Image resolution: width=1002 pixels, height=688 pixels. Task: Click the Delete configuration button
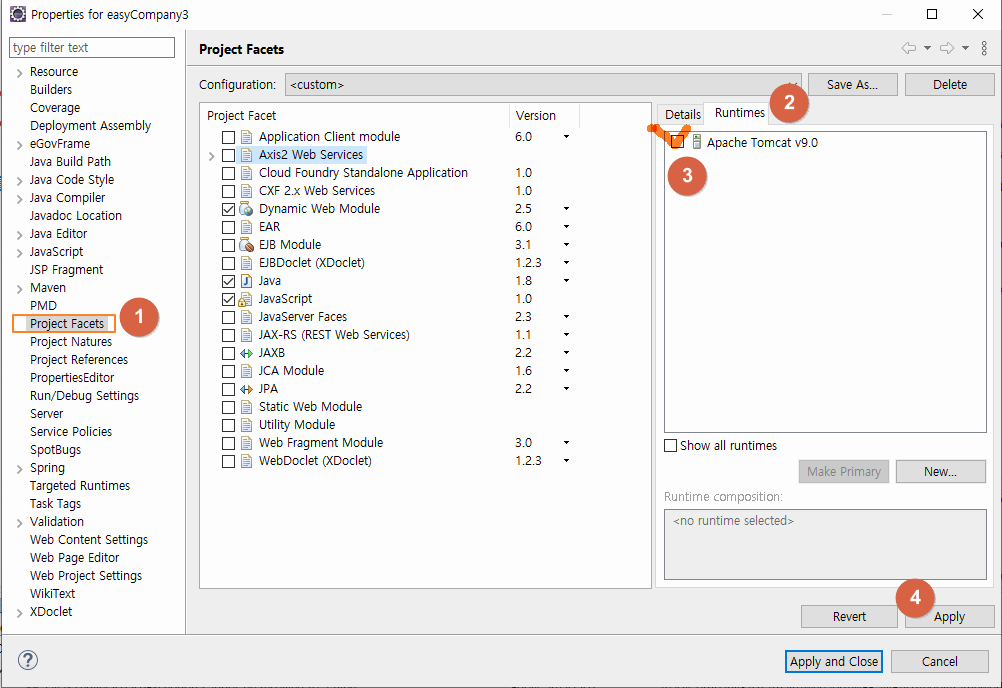(950, 84)
